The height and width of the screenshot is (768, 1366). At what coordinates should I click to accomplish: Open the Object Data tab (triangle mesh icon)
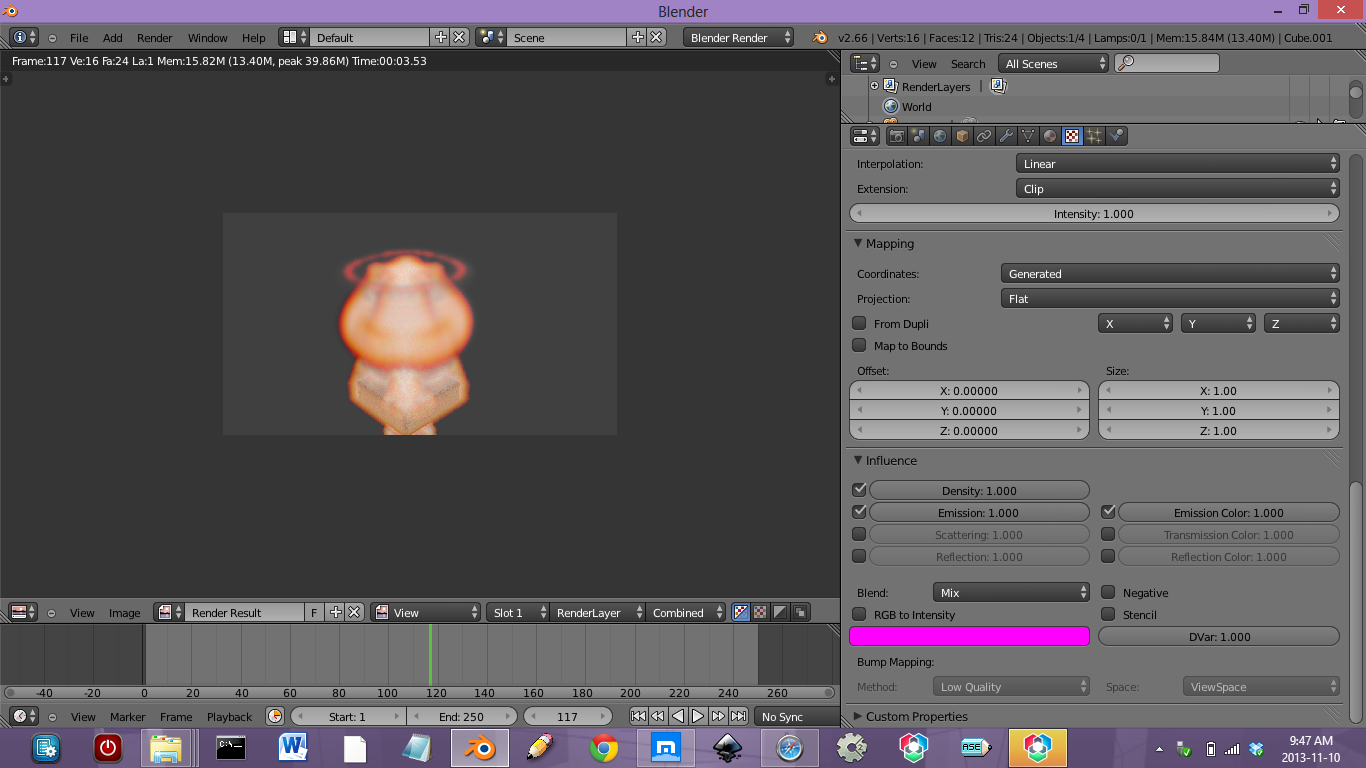(x=1028, y=136)
